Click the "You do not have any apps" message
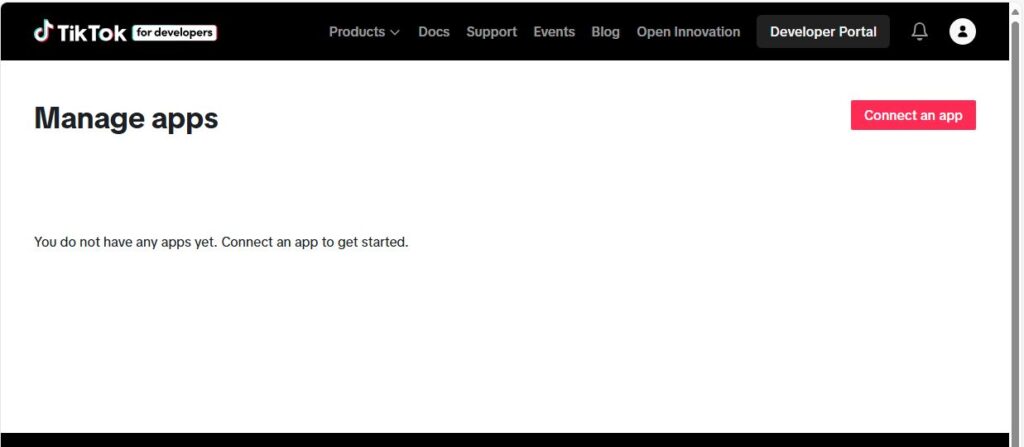This screenshot has width=1024, height=447. pyautogui.click(x=221, y=242)
